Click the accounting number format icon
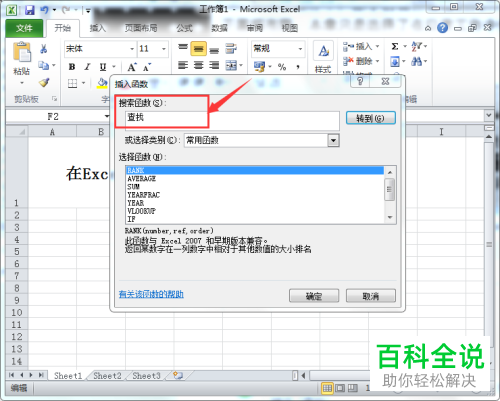The image size is (500, 401). point(259,67)
